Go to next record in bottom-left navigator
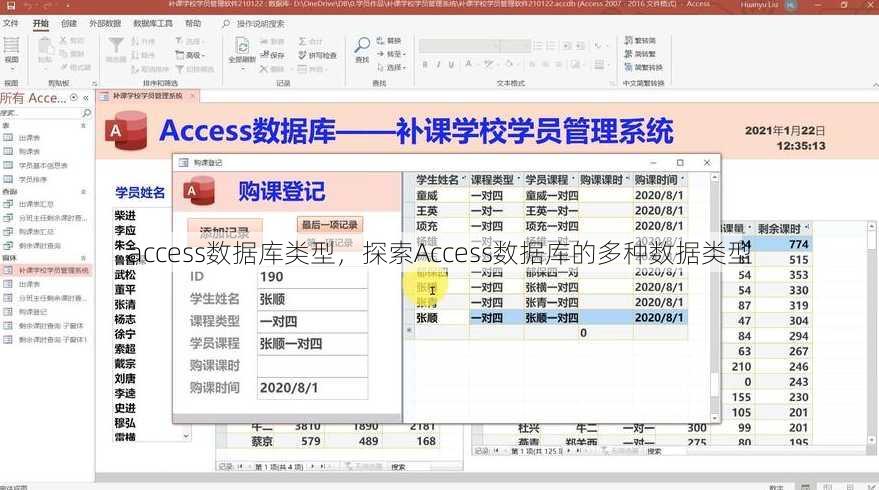879x490 pixels. [x=313, y=466]
